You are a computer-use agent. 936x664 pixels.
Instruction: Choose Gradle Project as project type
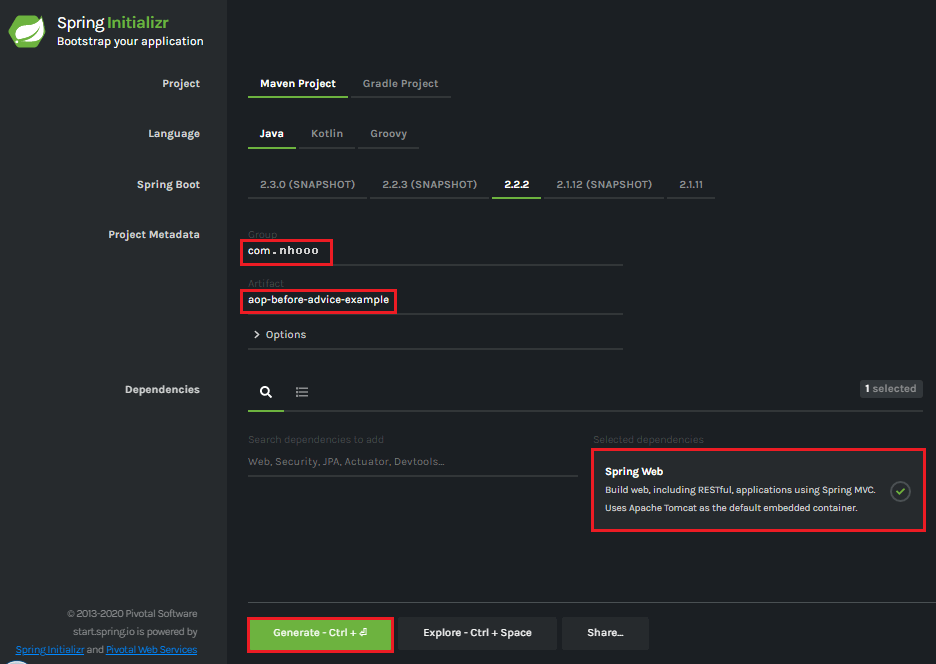(400, 84)
